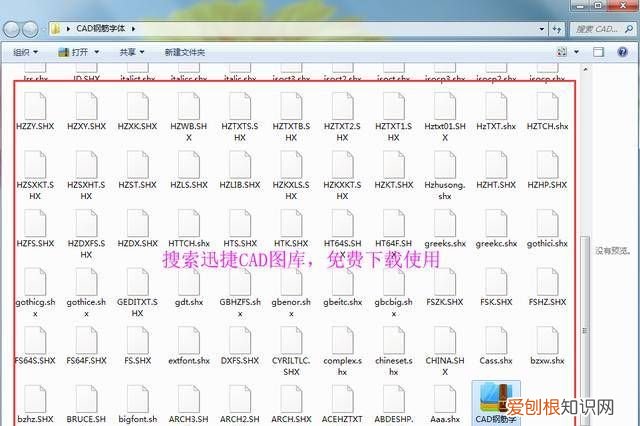Select the HZXY.SHX file icon

point(87,106)
